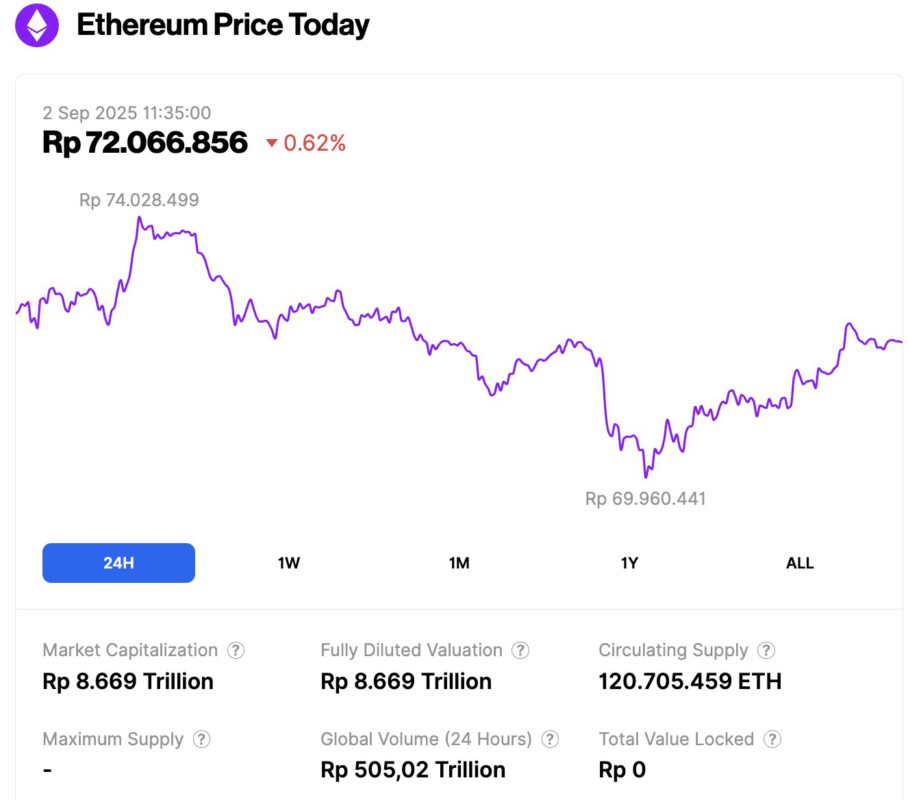Show the ALL time price history
This screenshot has width=908, height=800.
[x=800, y=563]
